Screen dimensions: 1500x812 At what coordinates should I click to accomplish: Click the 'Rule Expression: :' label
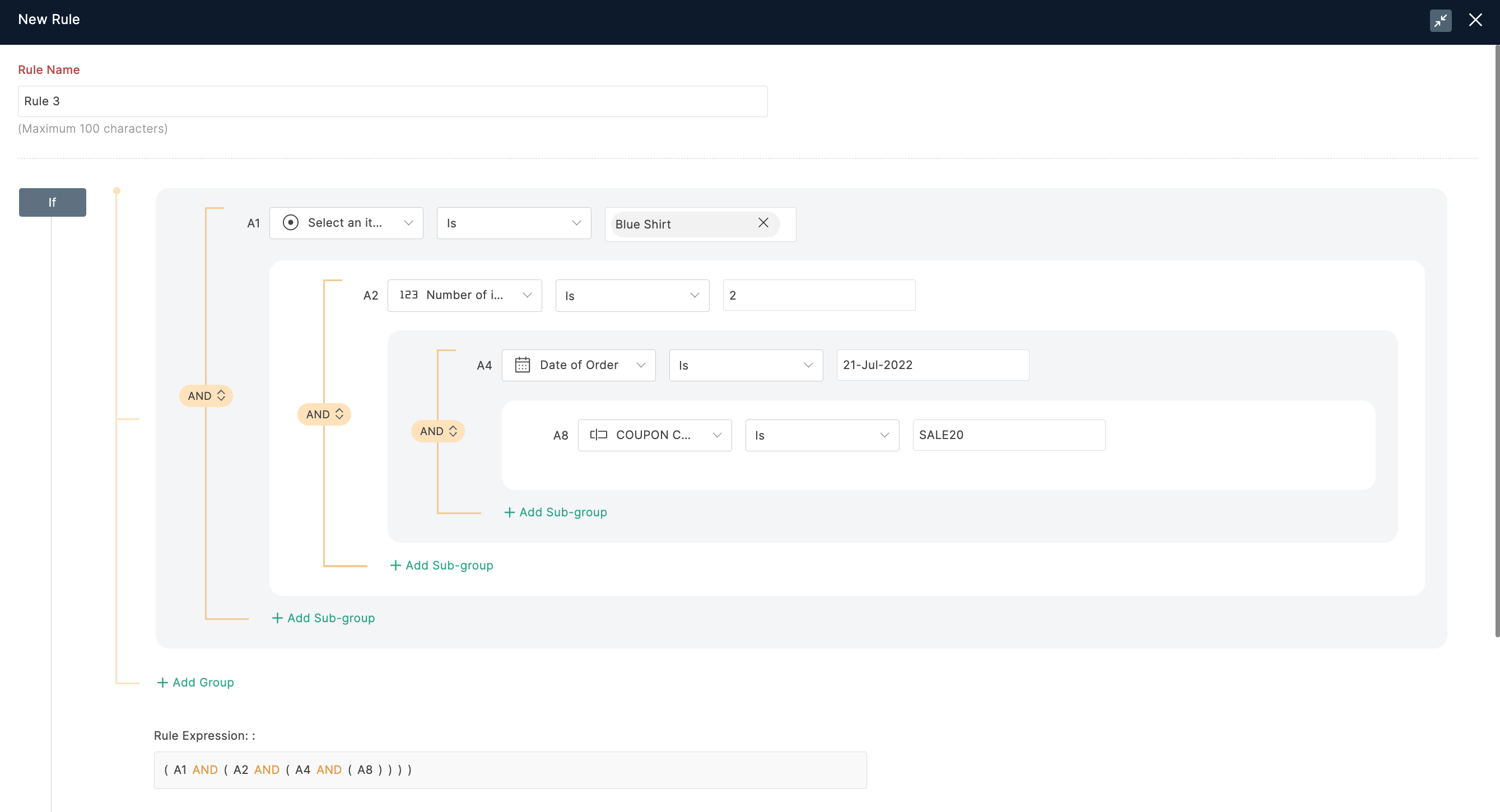tap(204, 736)
